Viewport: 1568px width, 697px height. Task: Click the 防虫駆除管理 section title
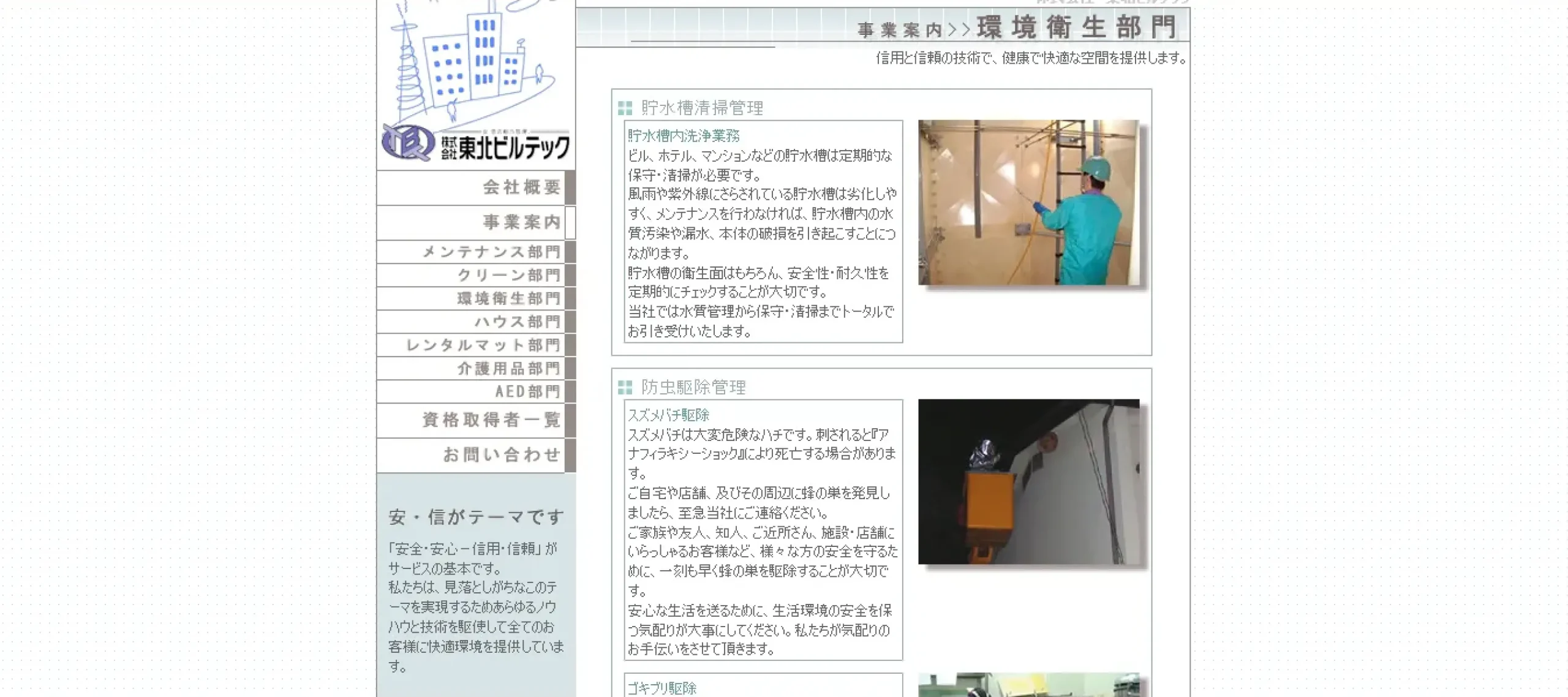(693, 387)
